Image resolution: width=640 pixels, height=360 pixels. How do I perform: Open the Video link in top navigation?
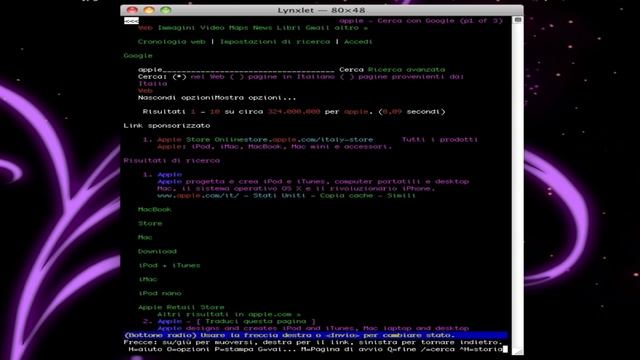pyautogui.click(x=212, y=28)
